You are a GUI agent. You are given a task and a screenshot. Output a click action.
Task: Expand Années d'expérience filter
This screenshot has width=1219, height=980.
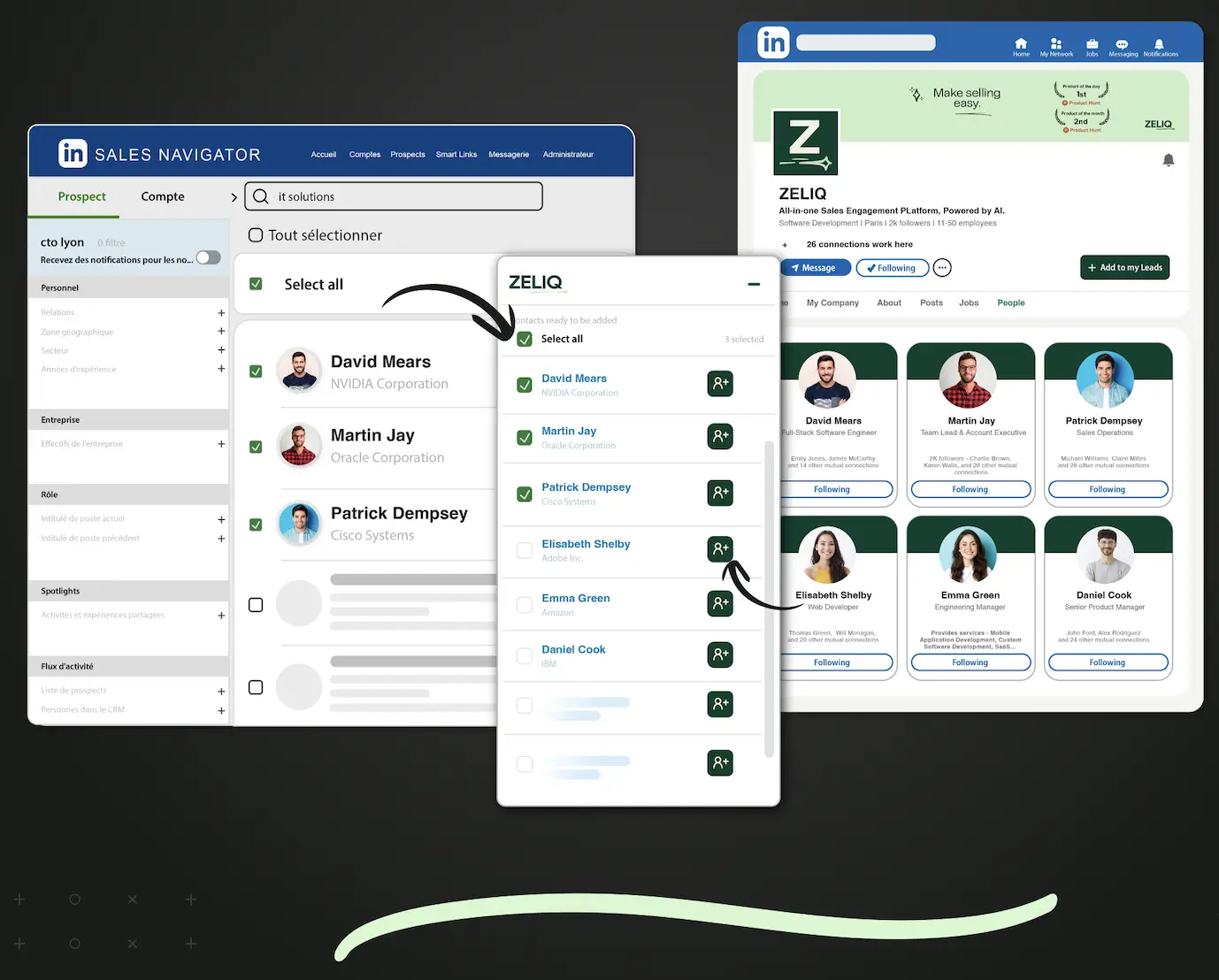coord(221,369)
